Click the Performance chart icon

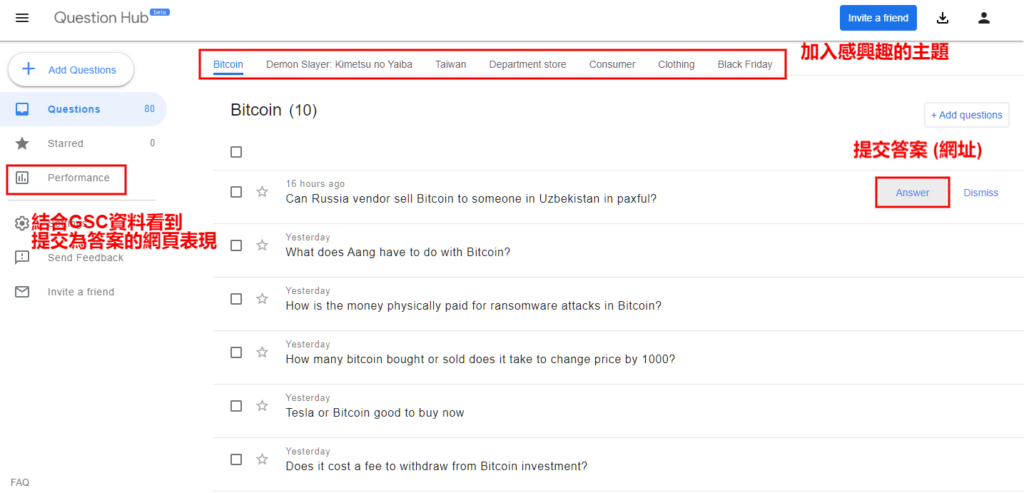[x=22, y=178]
